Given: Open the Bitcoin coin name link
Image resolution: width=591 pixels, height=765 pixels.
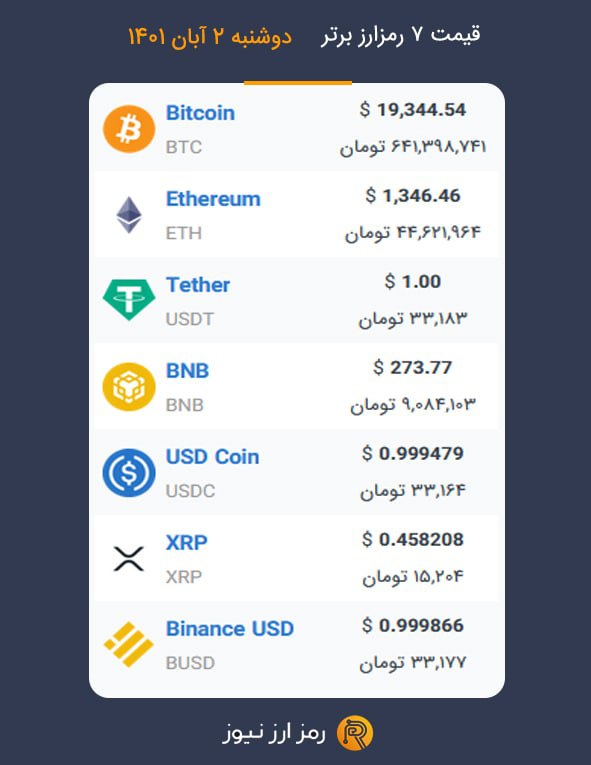Looking at the screenshot, I should point(200,113).
